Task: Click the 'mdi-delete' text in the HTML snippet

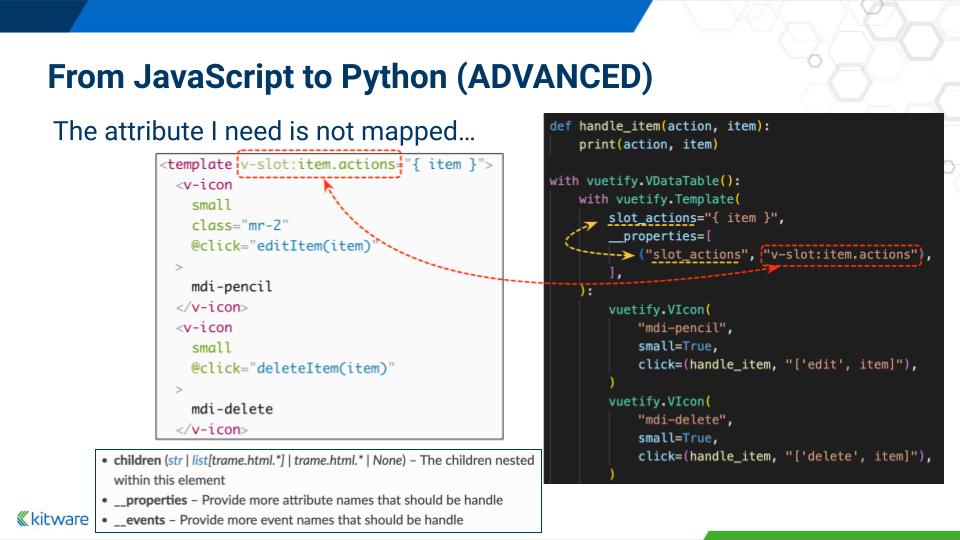Action: click(232, 409)
